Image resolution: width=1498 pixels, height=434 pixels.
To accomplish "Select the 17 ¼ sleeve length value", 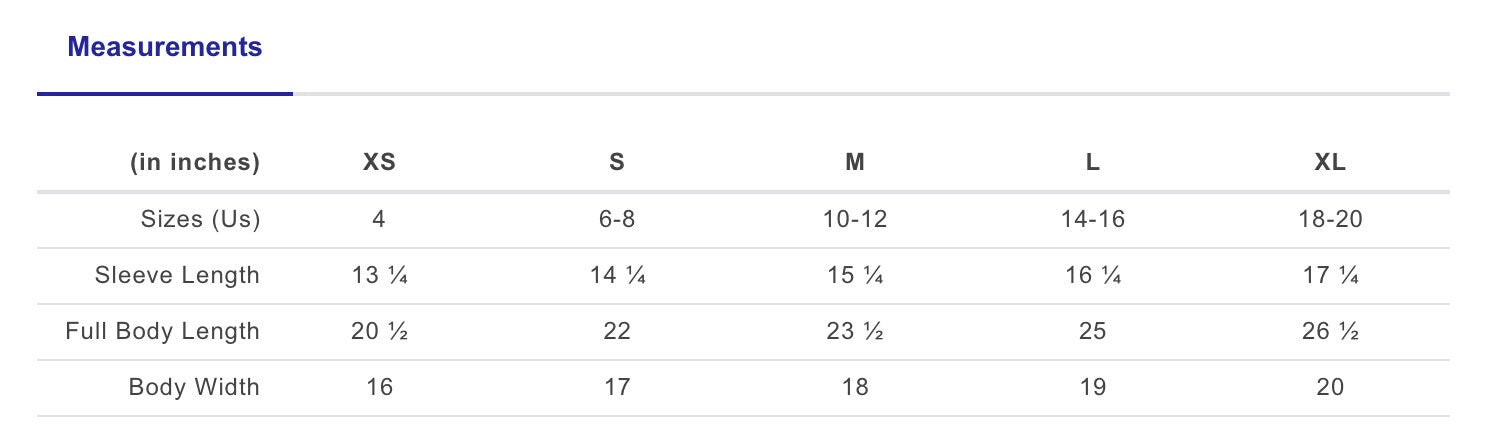I will click(1330, 275).
